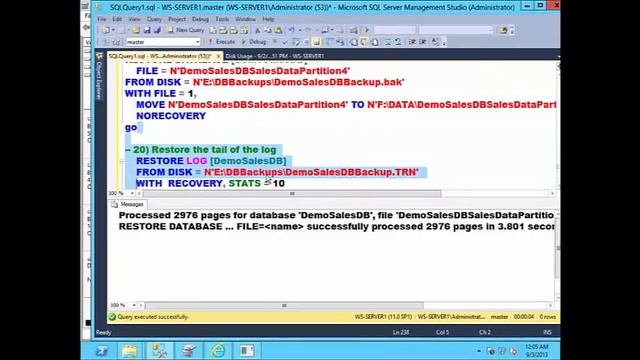The width and height of the screenshot is (640, 360).
Task: Click the Start Debugging play arrow icon
Action: pos(367,30)
